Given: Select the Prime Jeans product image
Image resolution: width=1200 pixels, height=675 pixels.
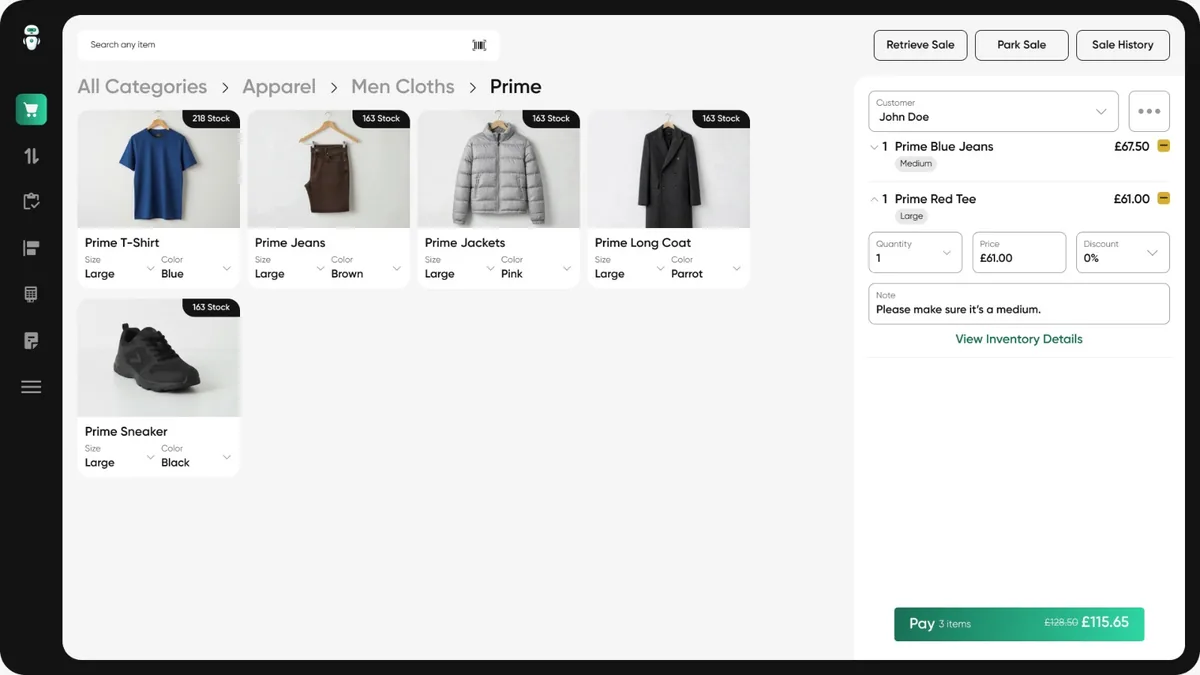Looking at the screenshot, I should (x=329, y=169).
